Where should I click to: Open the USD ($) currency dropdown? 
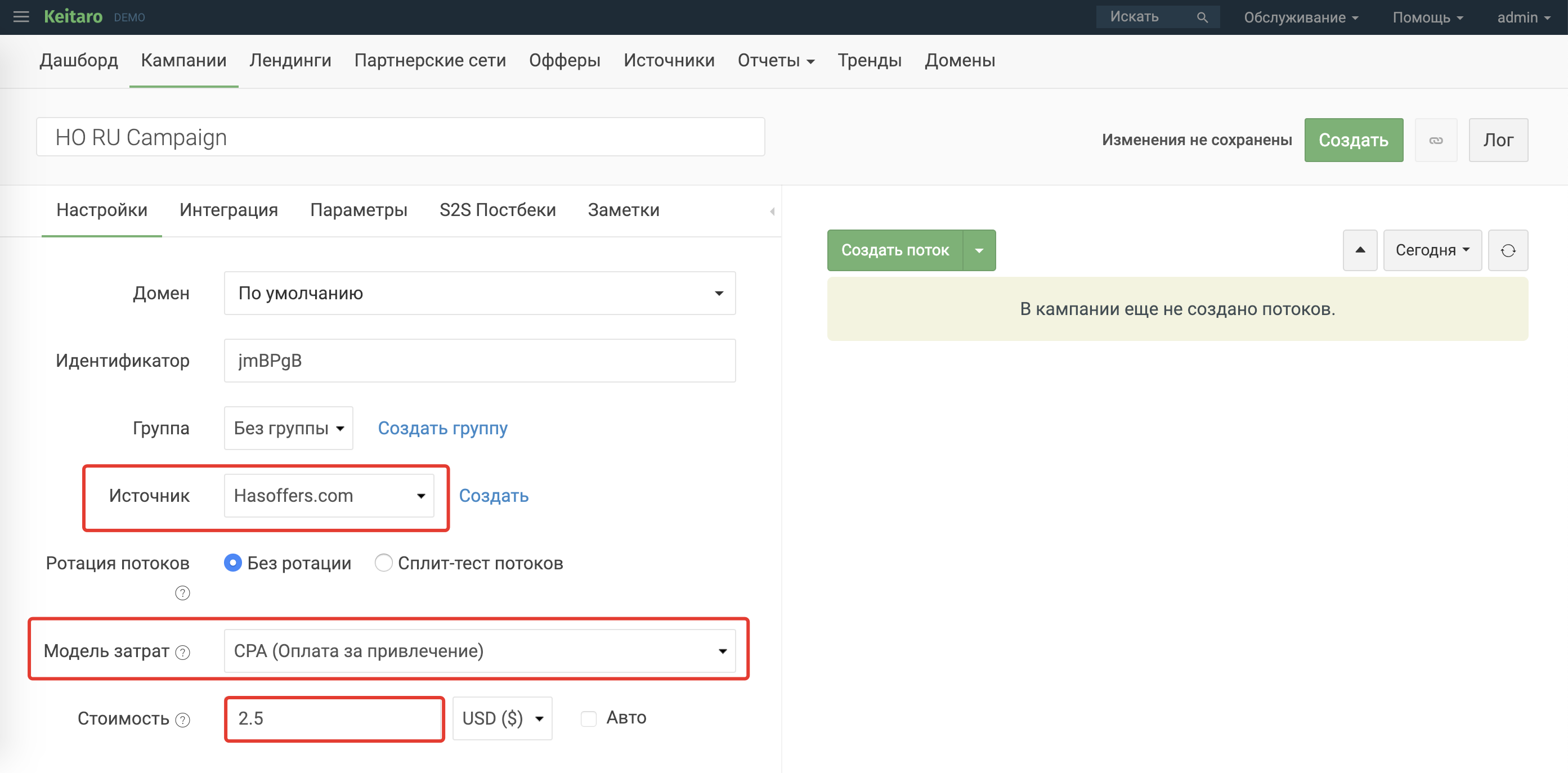502,718
